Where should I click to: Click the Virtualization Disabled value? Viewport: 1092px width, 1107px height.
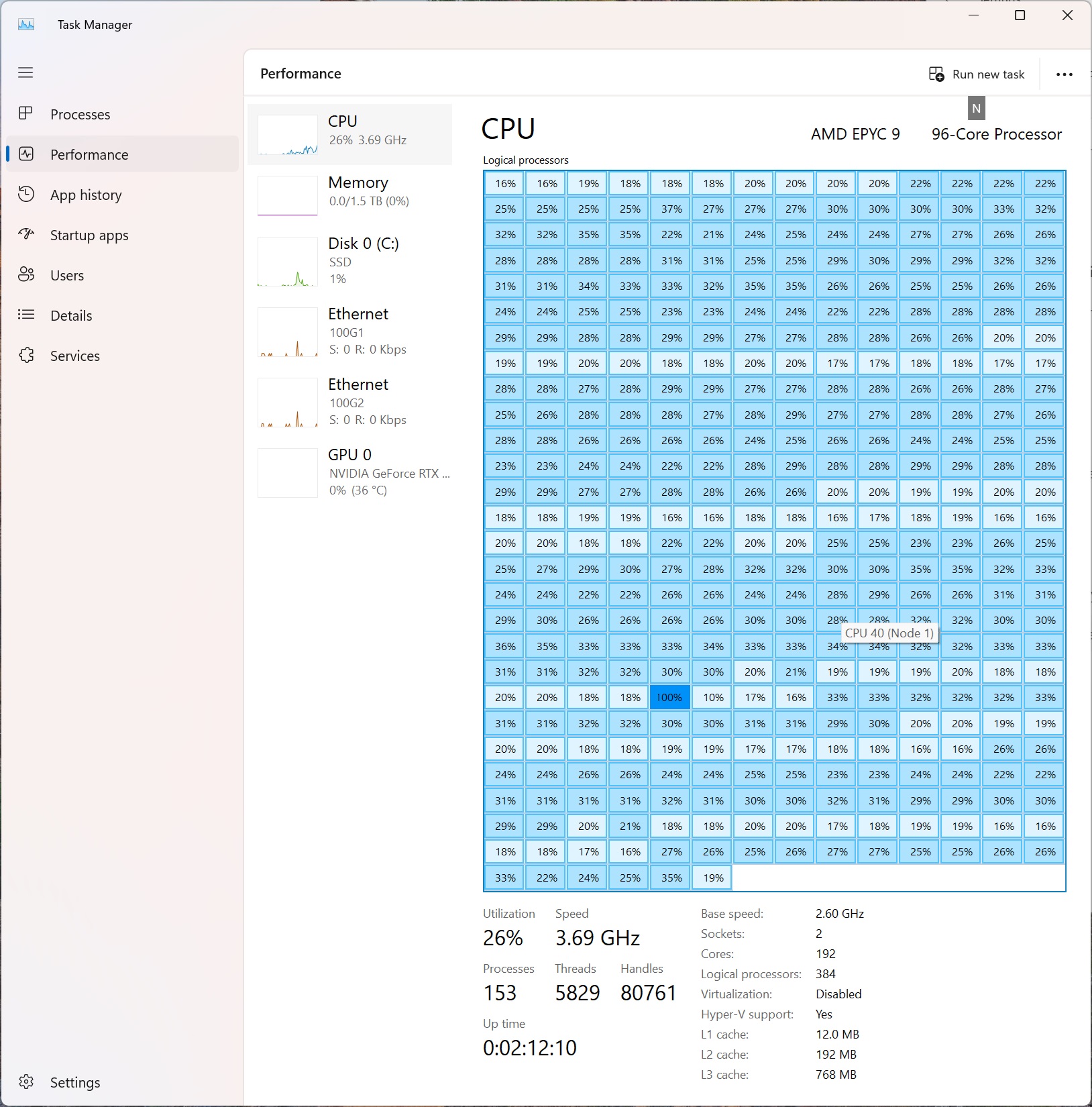[x=838, y=994]
